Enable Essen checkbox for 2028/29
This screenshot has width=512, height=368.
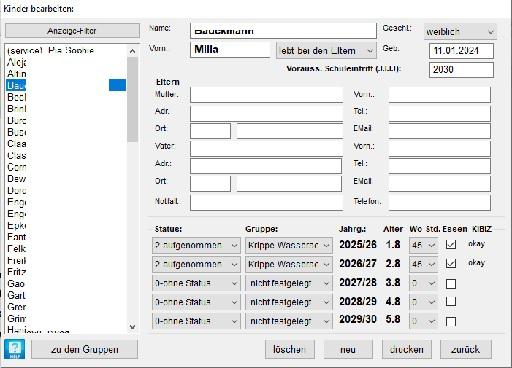451,302
